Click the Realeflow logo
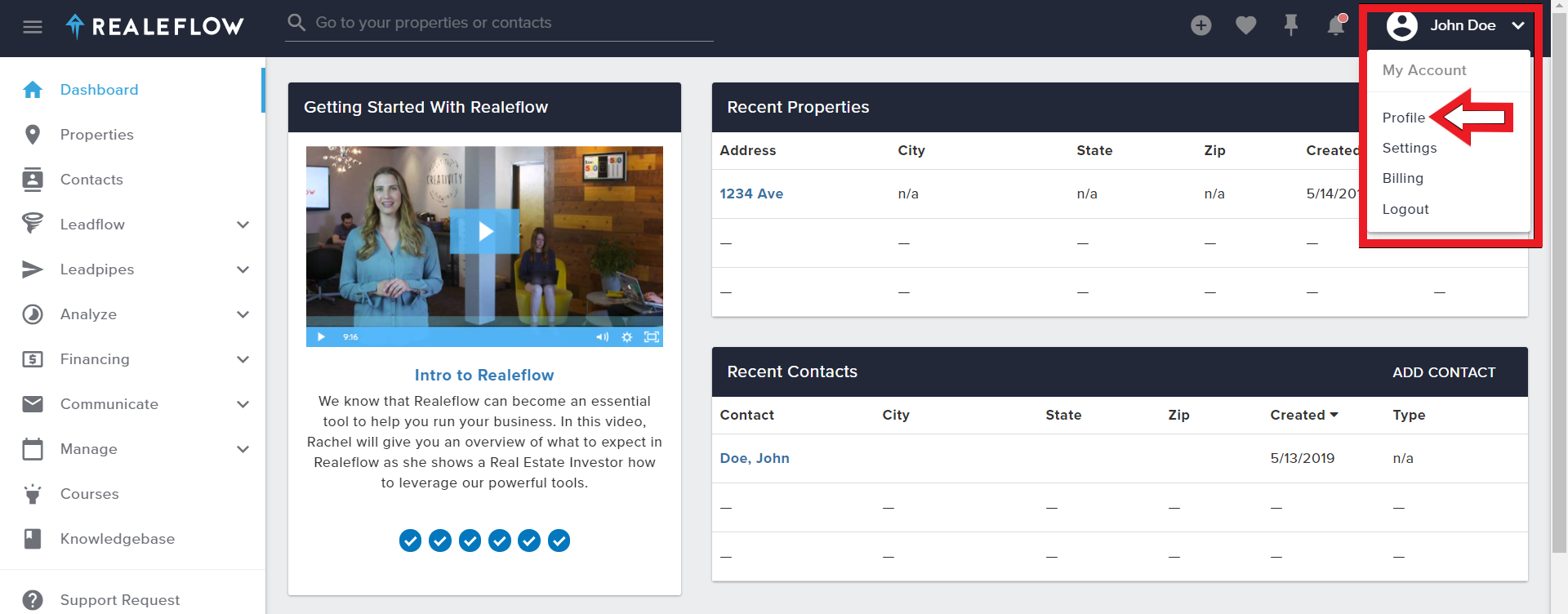The image size is (1568, 614). [x=155, y=27]
